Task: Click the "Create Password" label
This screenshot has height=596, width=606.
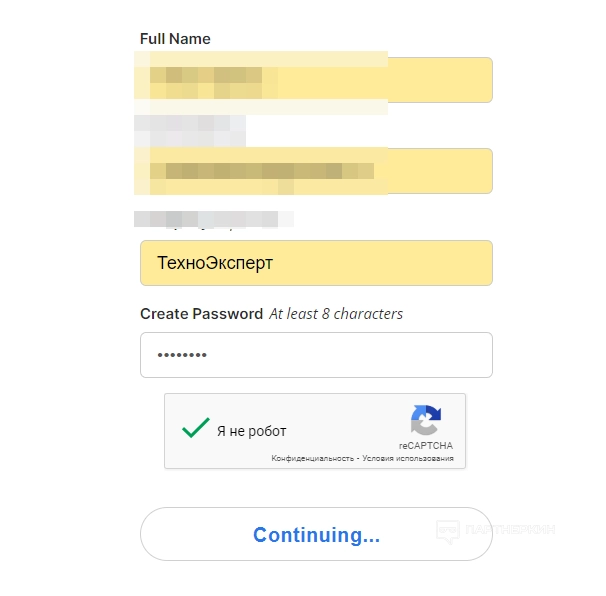Action: pos(201,314)
